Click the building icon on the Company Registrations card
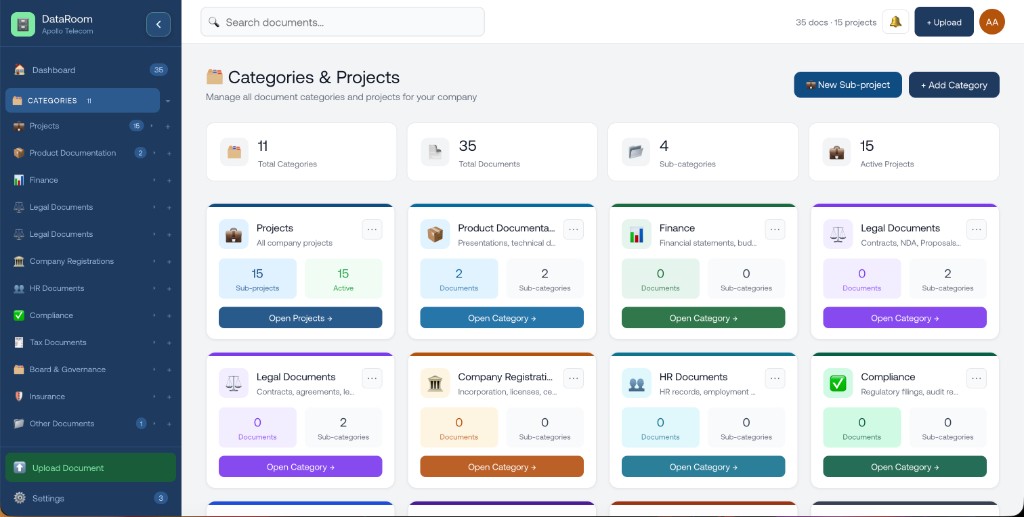Screen dimensions: 1024x517 click(435, 383)
